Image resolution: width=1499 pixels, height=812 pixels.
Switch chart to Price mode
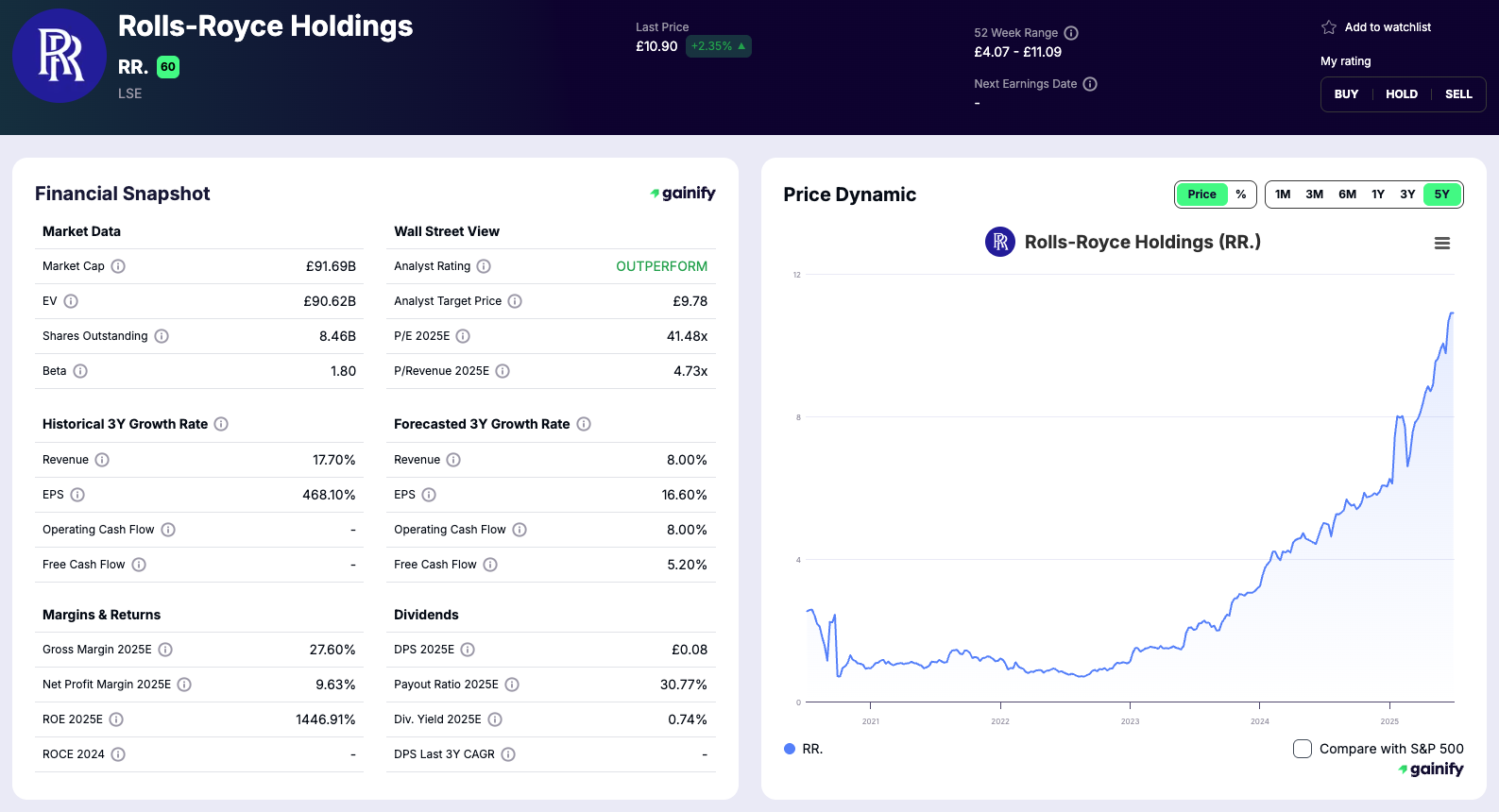(1201, 195)
